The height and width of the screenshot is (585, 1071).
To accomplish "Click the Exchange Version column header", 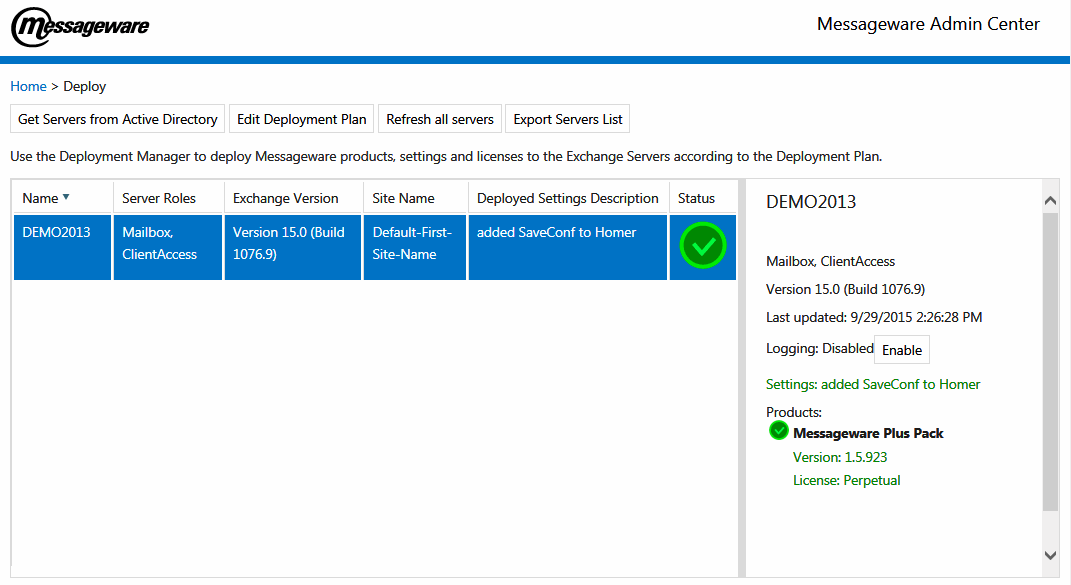I will pos(293,198).
